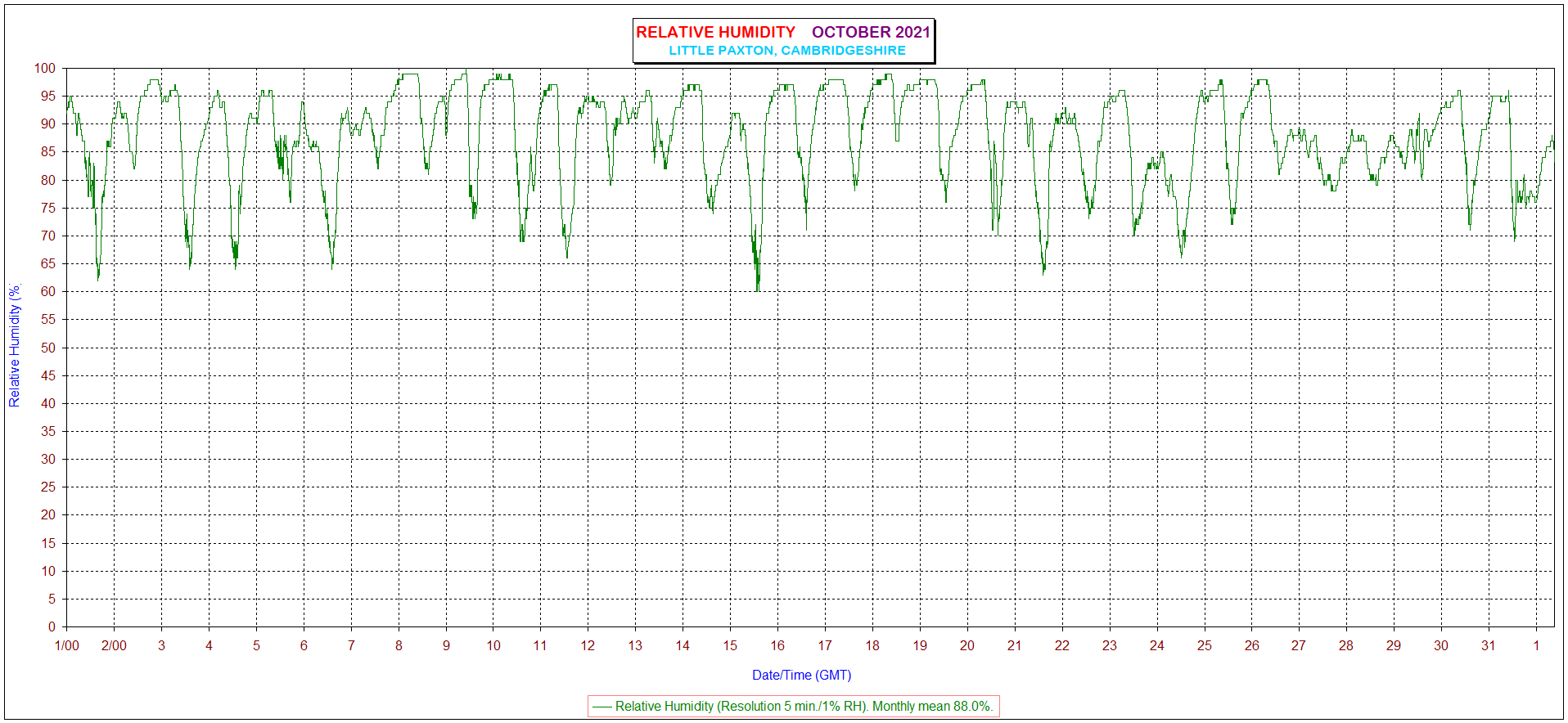Viewport: 1568px width, 723px height.
Task: Click the x-axis date label 29
Action: click(x=1393, y=645)
